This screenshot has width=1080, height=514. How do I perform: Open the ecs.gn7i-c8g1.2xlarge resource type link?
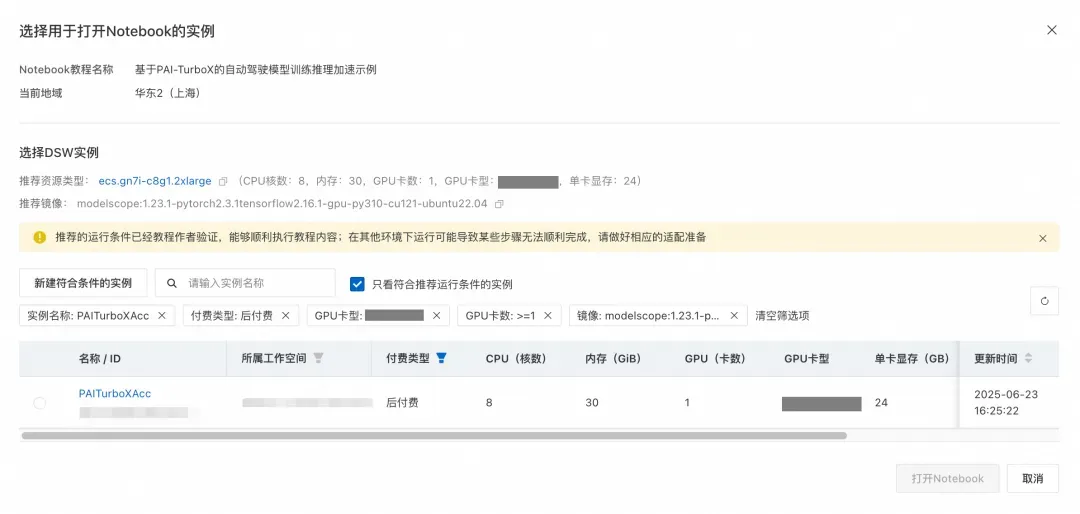(155, 181)
